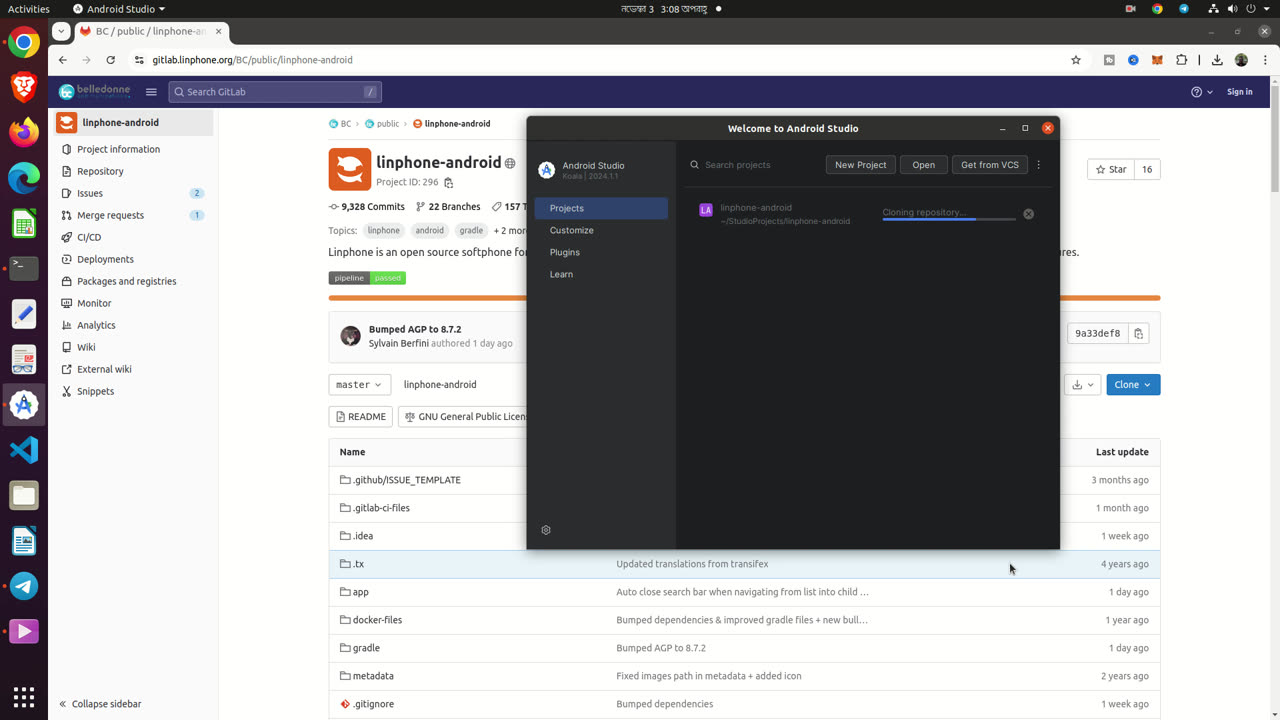Click the linphone-android LA project icon
1280x720 pixels.
point(706,210)
